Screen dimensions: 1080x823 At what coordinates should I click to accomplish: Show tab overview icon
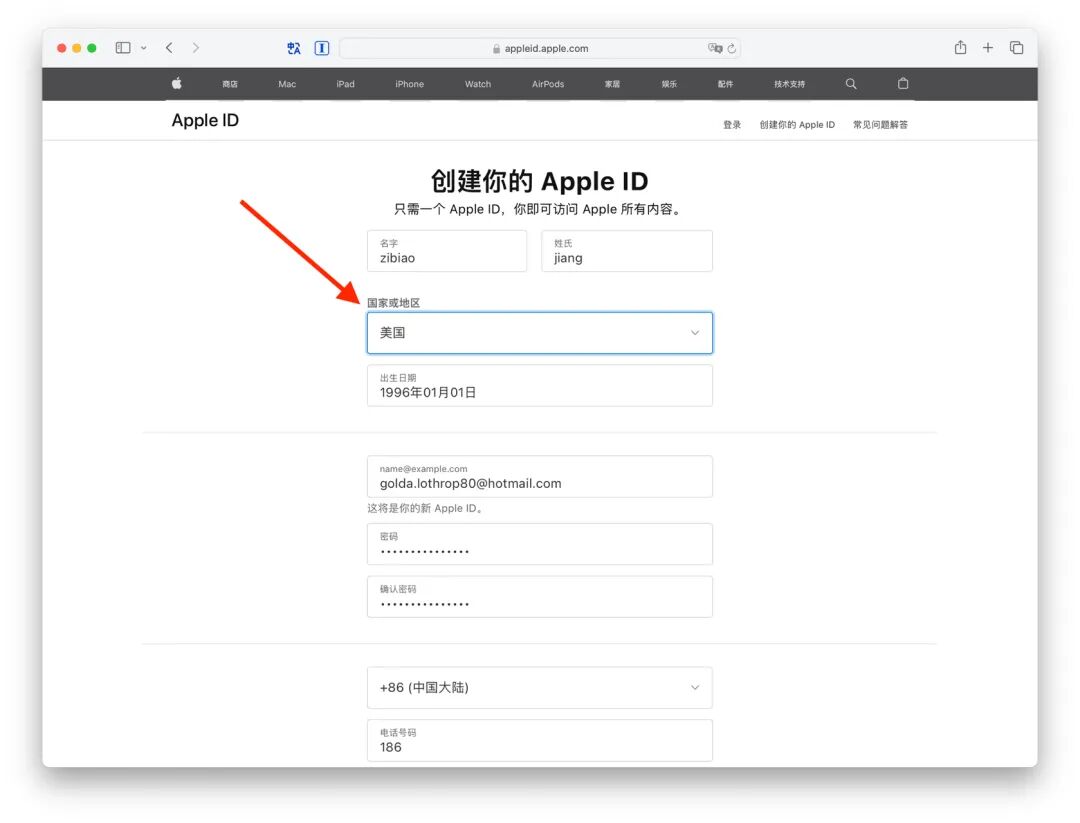point(1016,48)
